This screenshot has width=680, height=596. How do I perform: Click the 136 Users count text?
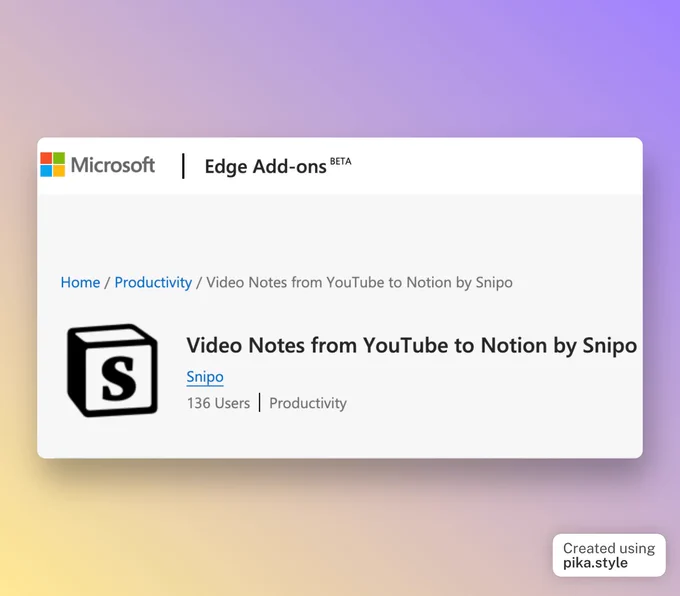[x=219, y=403]
